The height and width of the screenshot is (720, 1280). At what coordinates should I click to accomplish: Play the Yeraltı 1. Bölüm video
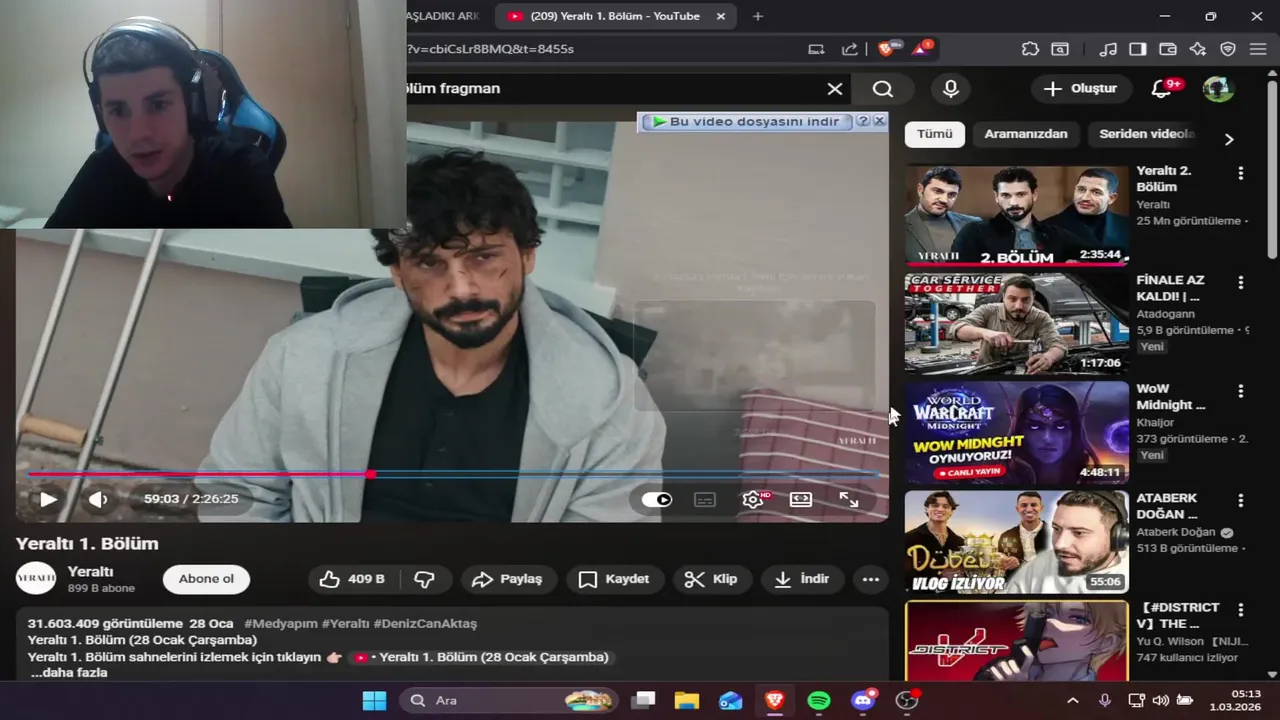48,499
